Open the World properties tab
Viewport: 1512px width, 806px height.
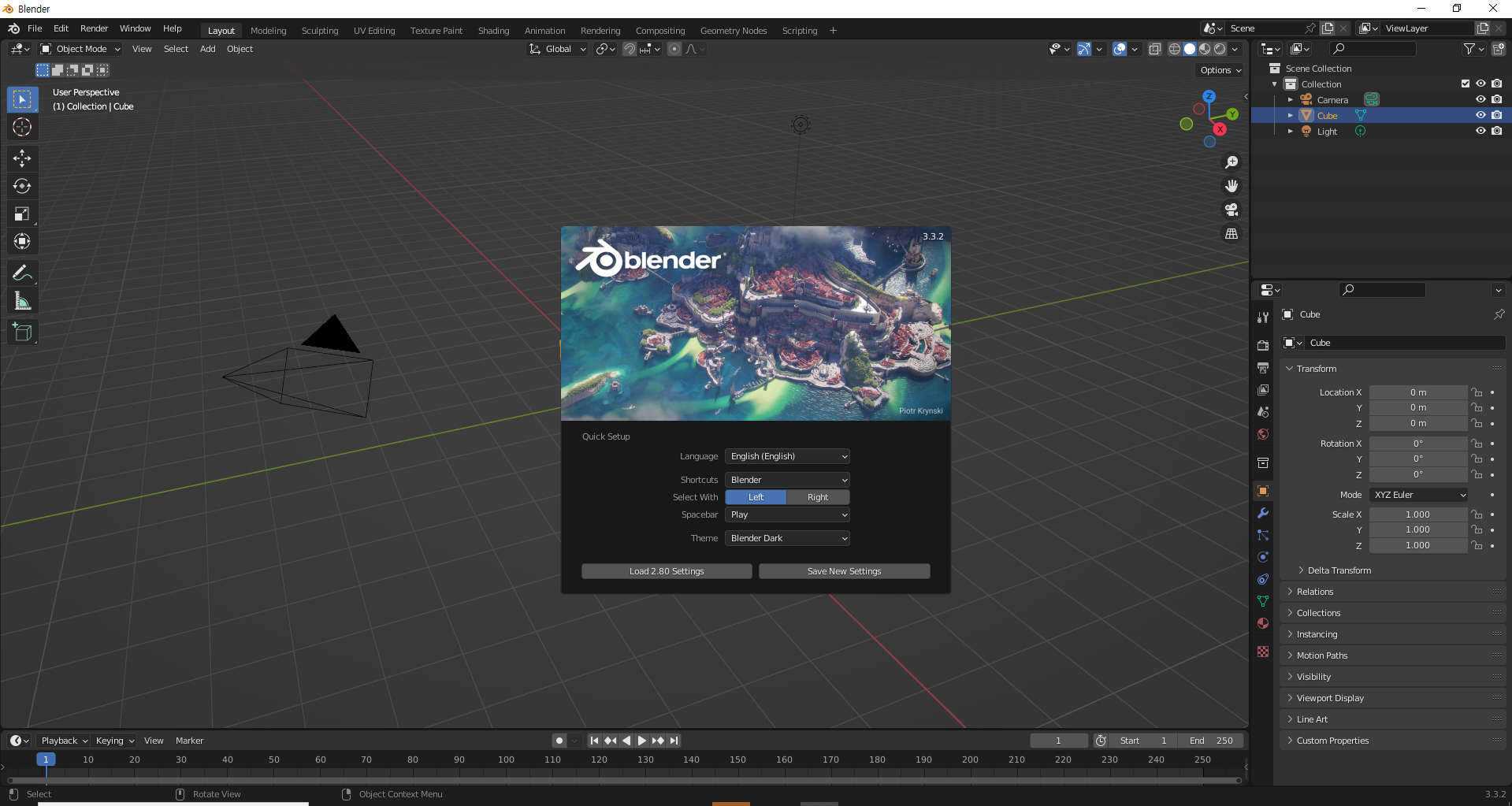pyautogui.click(x=1263, y=434)
